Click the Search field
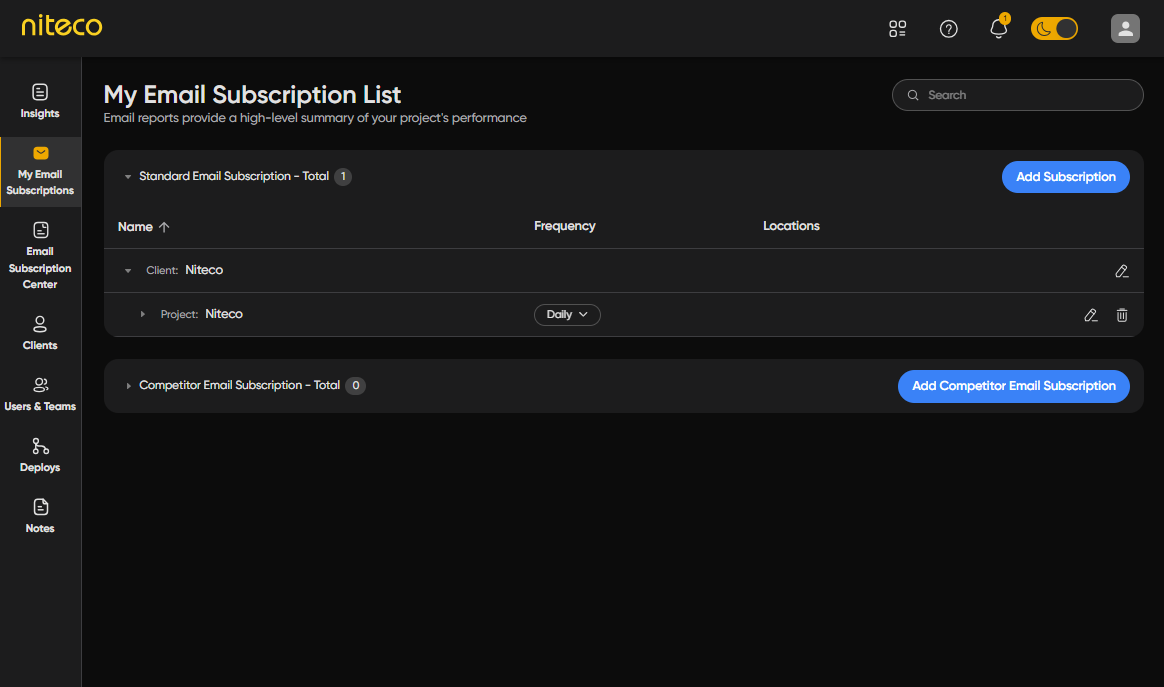The height and width of the screenshot is (687, 1164). tap(1017, 95)
